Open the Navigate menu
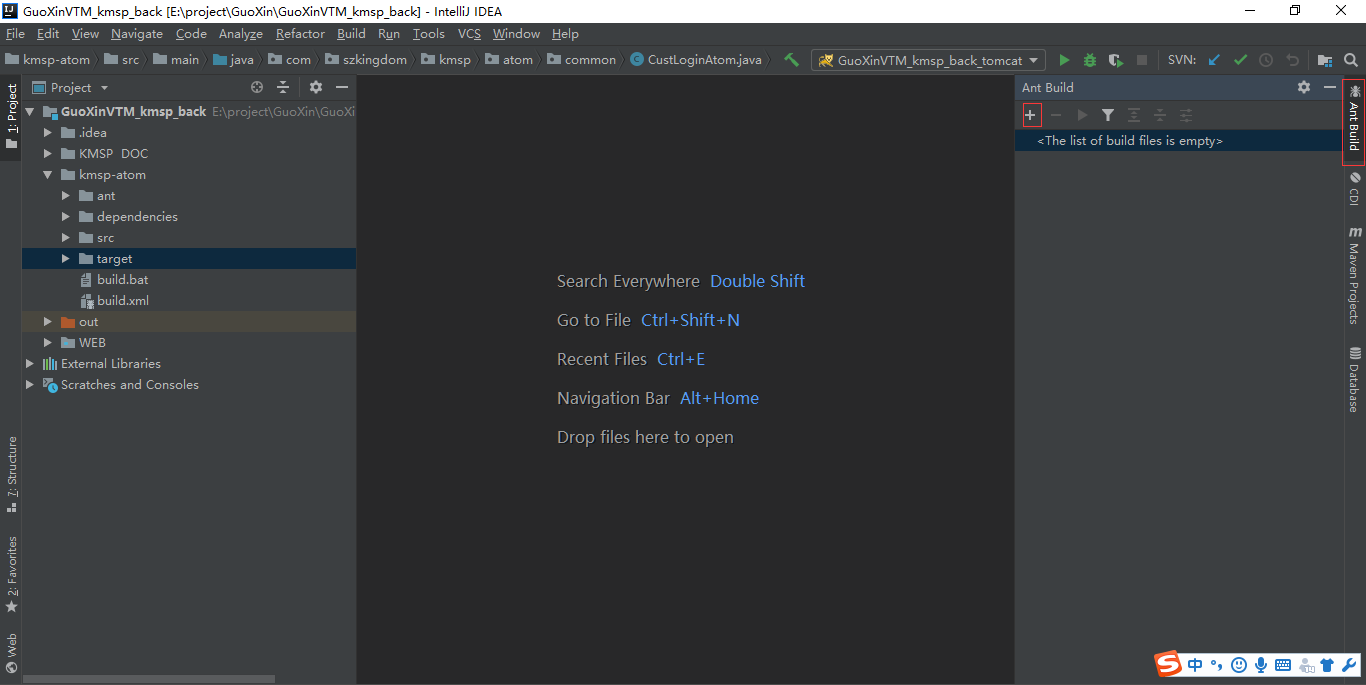 click(x=137, y=33)
